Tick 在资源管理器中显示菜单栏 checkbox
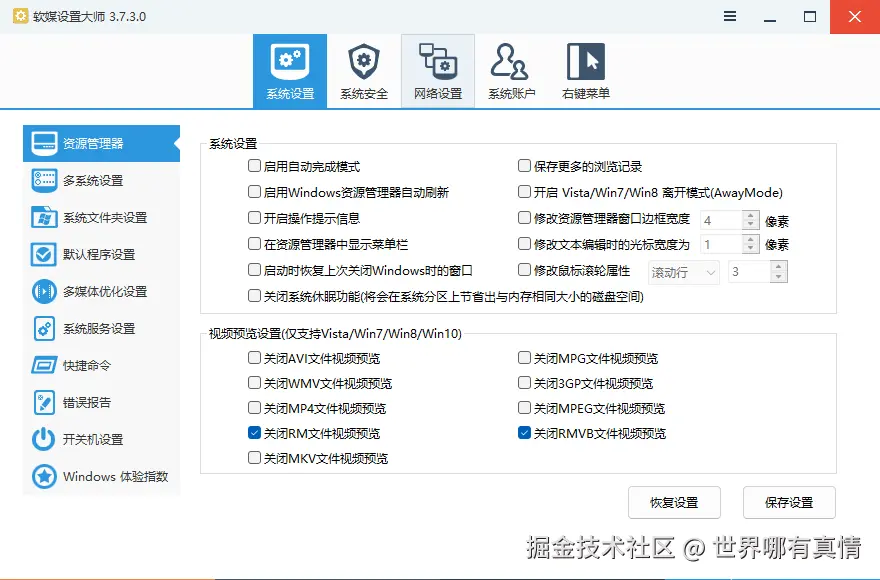This screenshot has height=580, width=880. [x=254, y=244]
